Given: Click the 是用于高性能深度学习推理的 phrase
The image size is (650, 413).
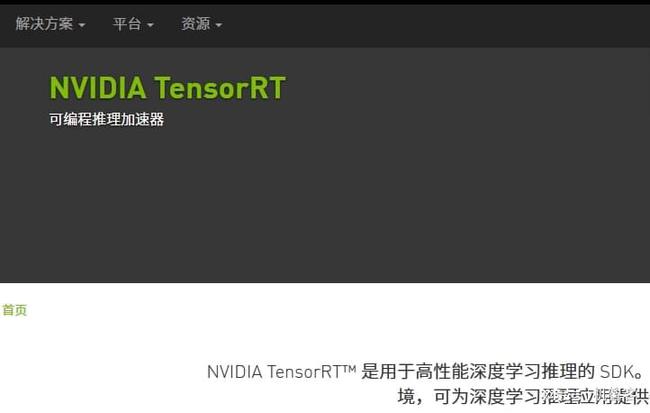Looking at the screenshot, I should click(478, 372).
